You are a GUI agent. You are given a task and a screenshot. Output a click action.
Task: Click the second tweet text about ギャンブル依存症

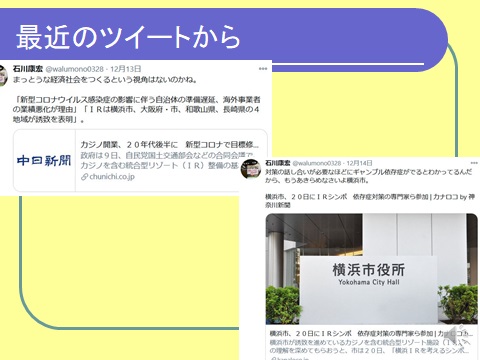368,176
